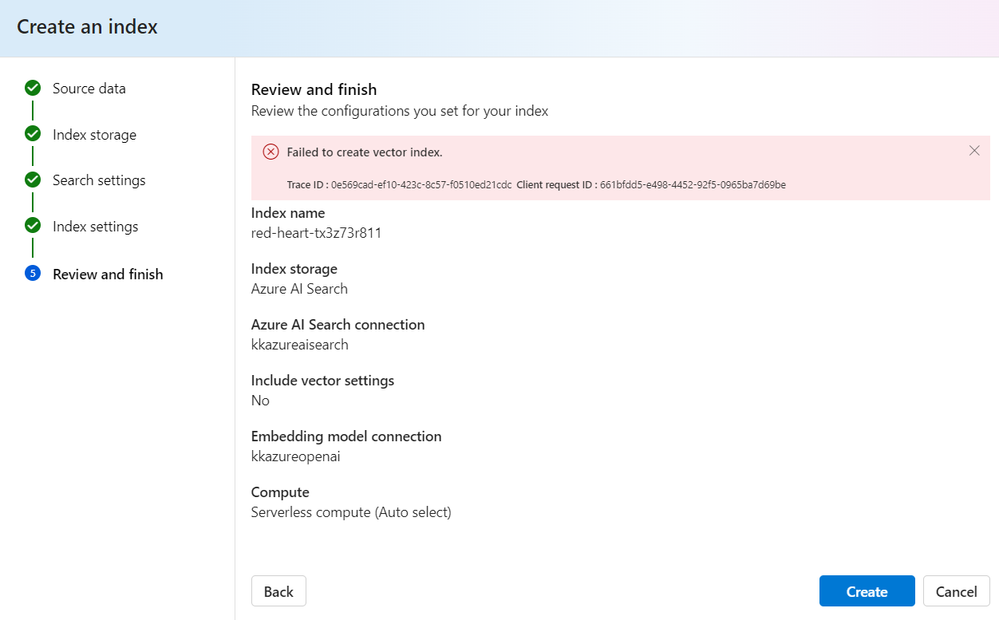Click the kkazureaisearch connection value
This screenshot has height=620, width=999.
pyautogui.click(x=299, y=345)
